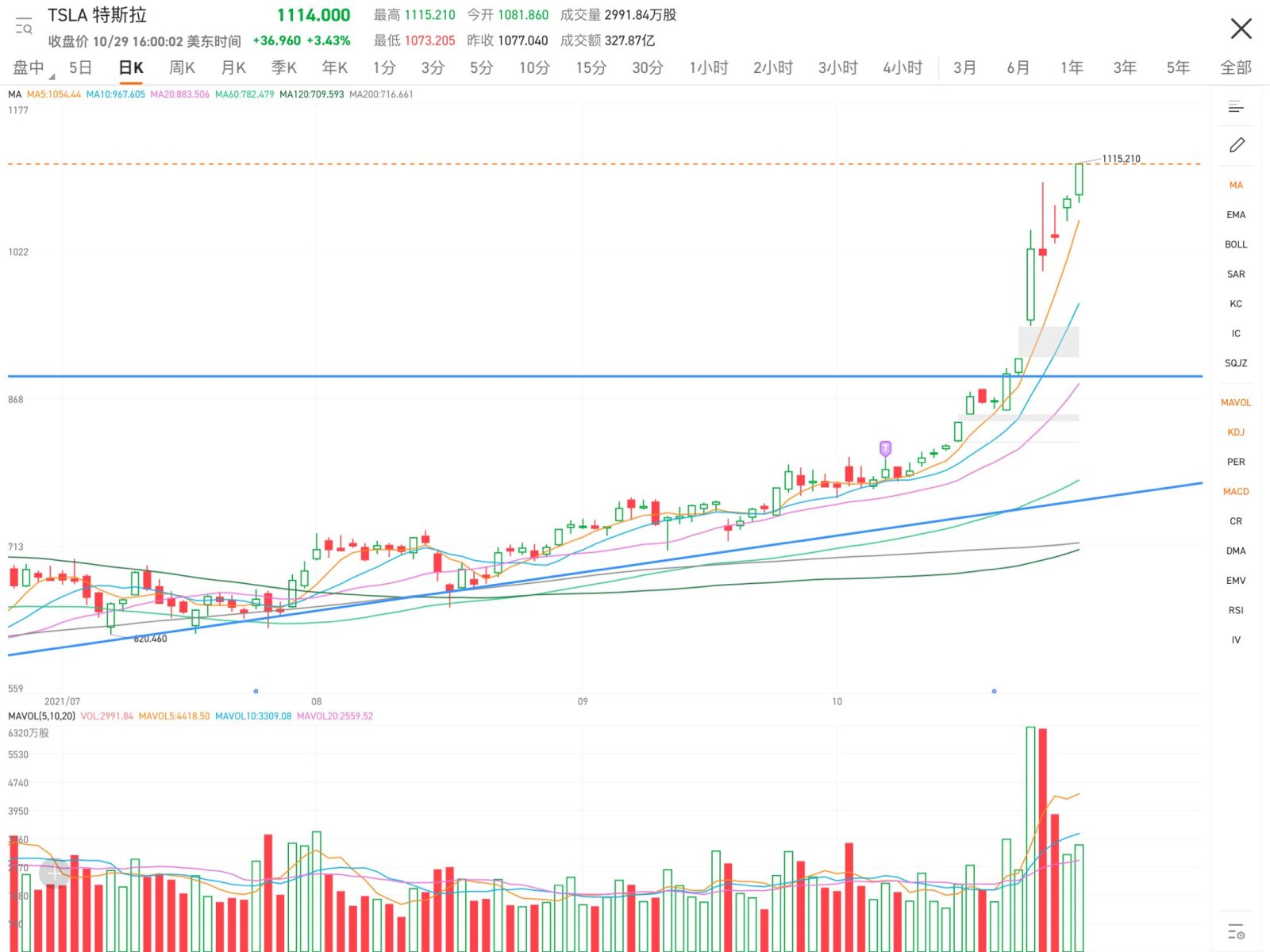This screenshot has height=952, width=1270.
Task: Switch to 周K weekly chart
Action: click(x=182, y=68)
